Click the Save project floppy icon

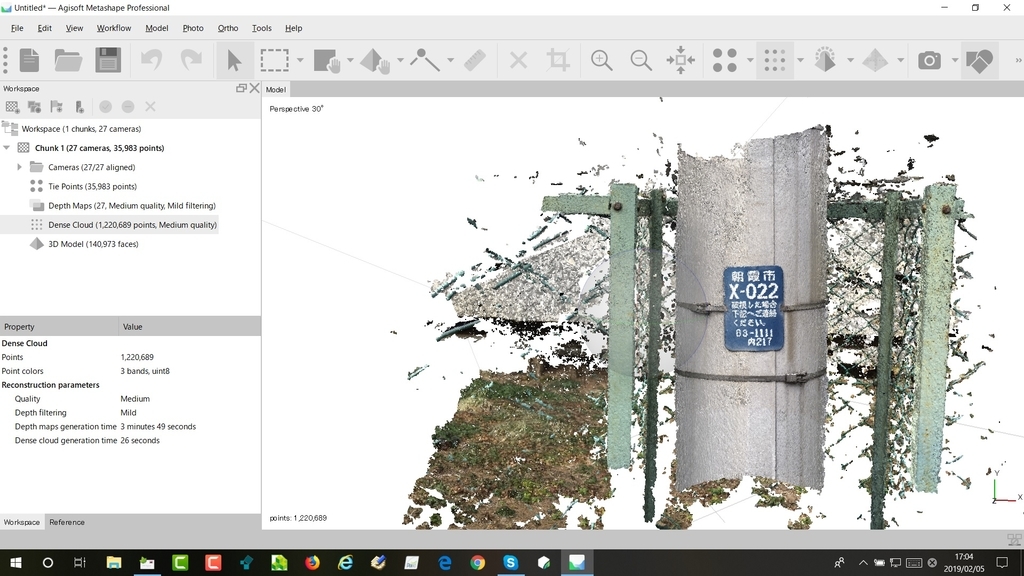pyautogui.click(x=108, y=60)
